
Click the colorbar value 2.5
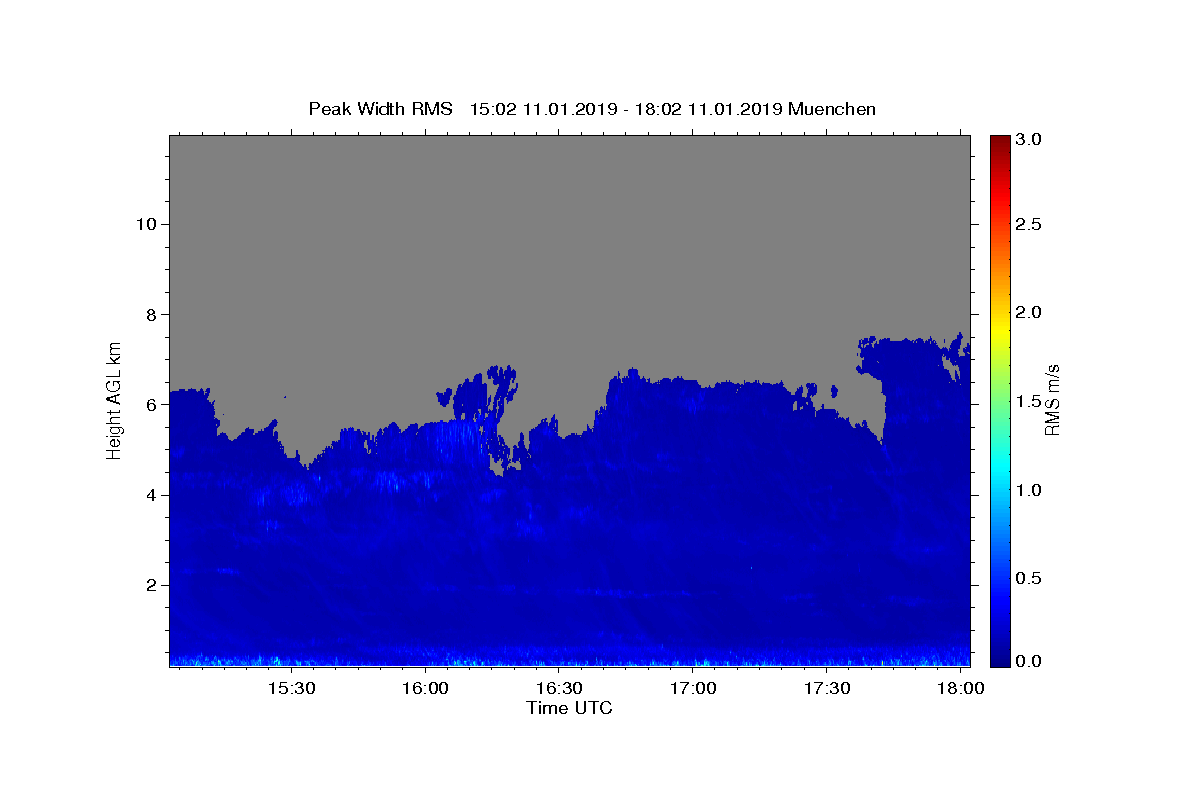coord(1030,224)
